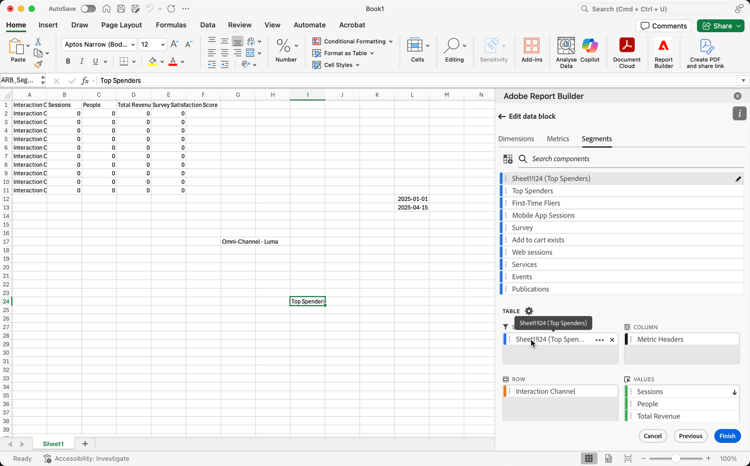Switch to the Metrics tab
The width and height of the screenshot is (750, 466).
tap(558, 139)
